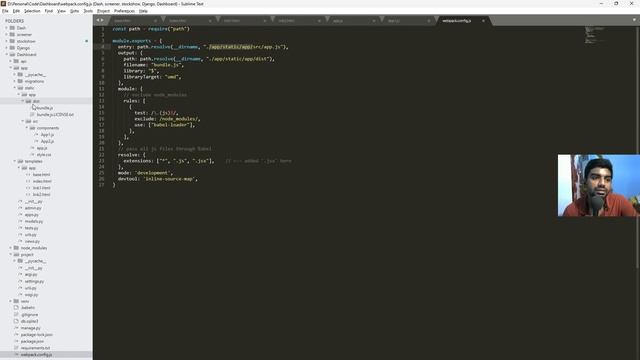Open the Goto menu
Image resolution: width=640 pixels, height=360 pixels.
(74, 11)
